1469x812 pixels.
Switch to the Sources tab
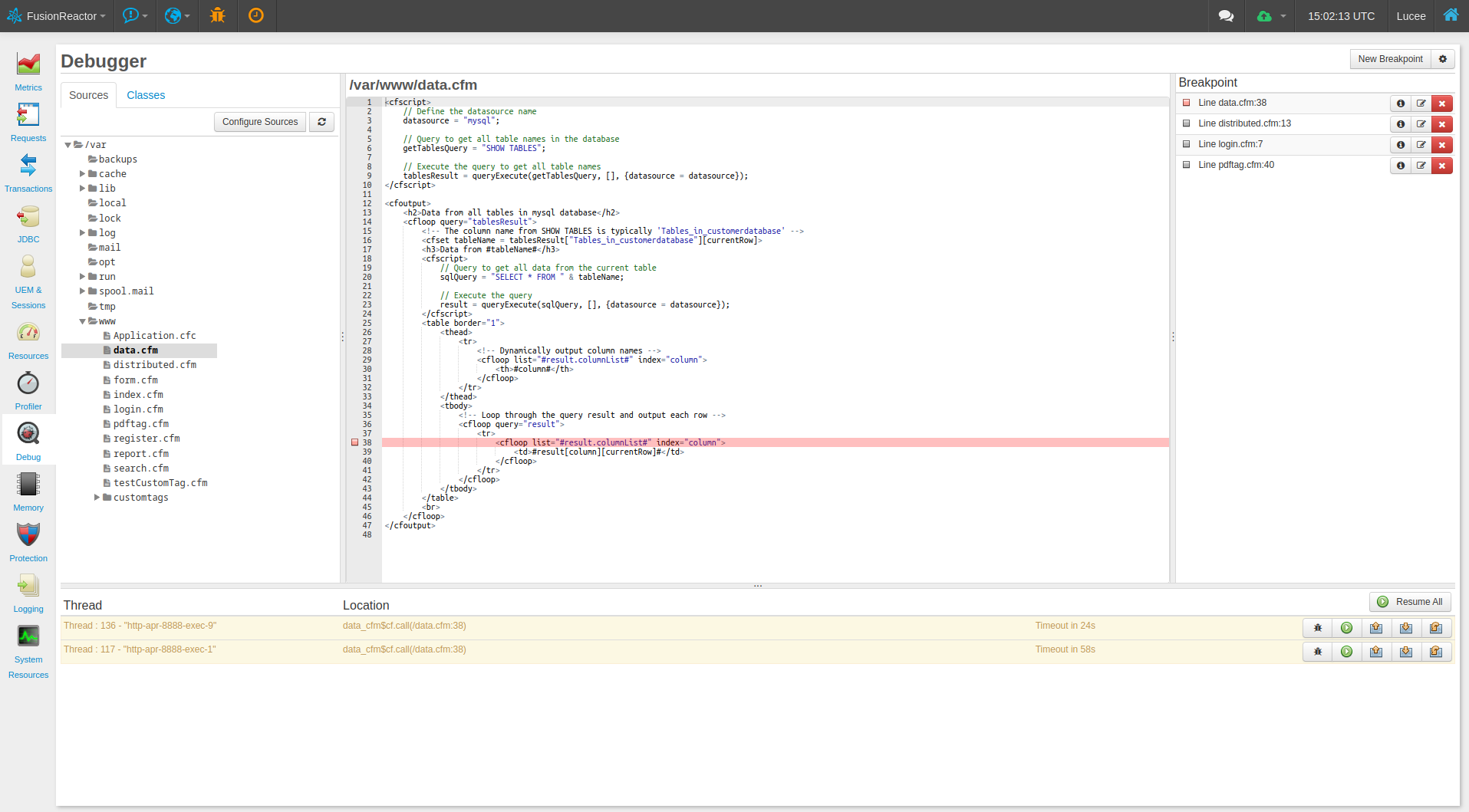(89, 95)
